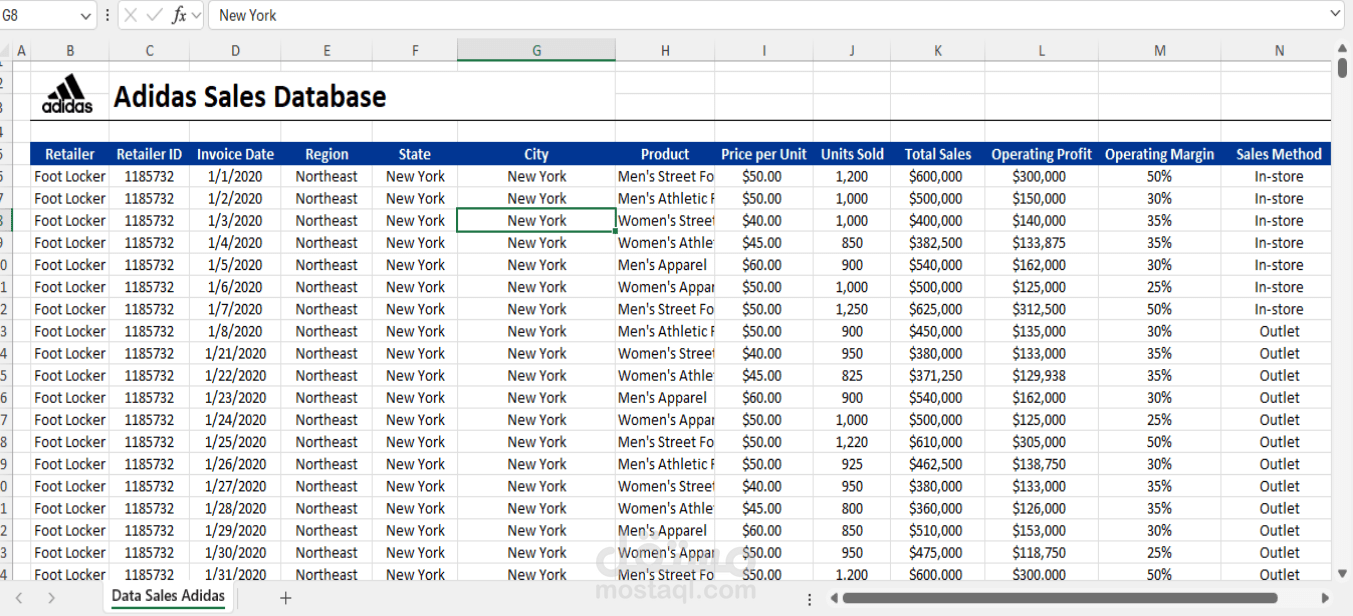The height and width of the screenshot is (616, 1353).
Task: Select the invoice date 1/8/2020 cell
Action: tap(235, 331)
